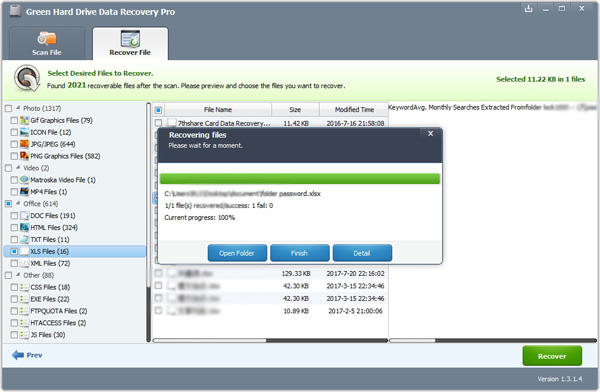Viewport: 600px width, 392px height.
Task: Click the HTML Files icon
Action: [24, 227]
